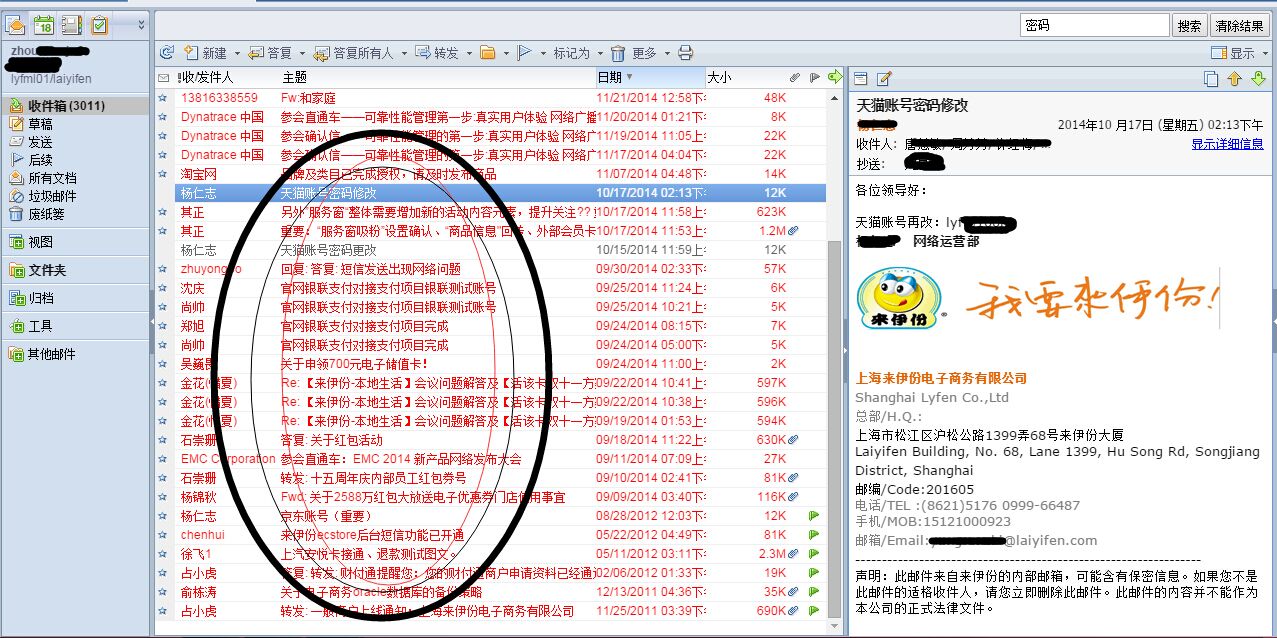Open the To-Do list icon
This screenshot has height=638, width=1277.
tap(99, 25)
